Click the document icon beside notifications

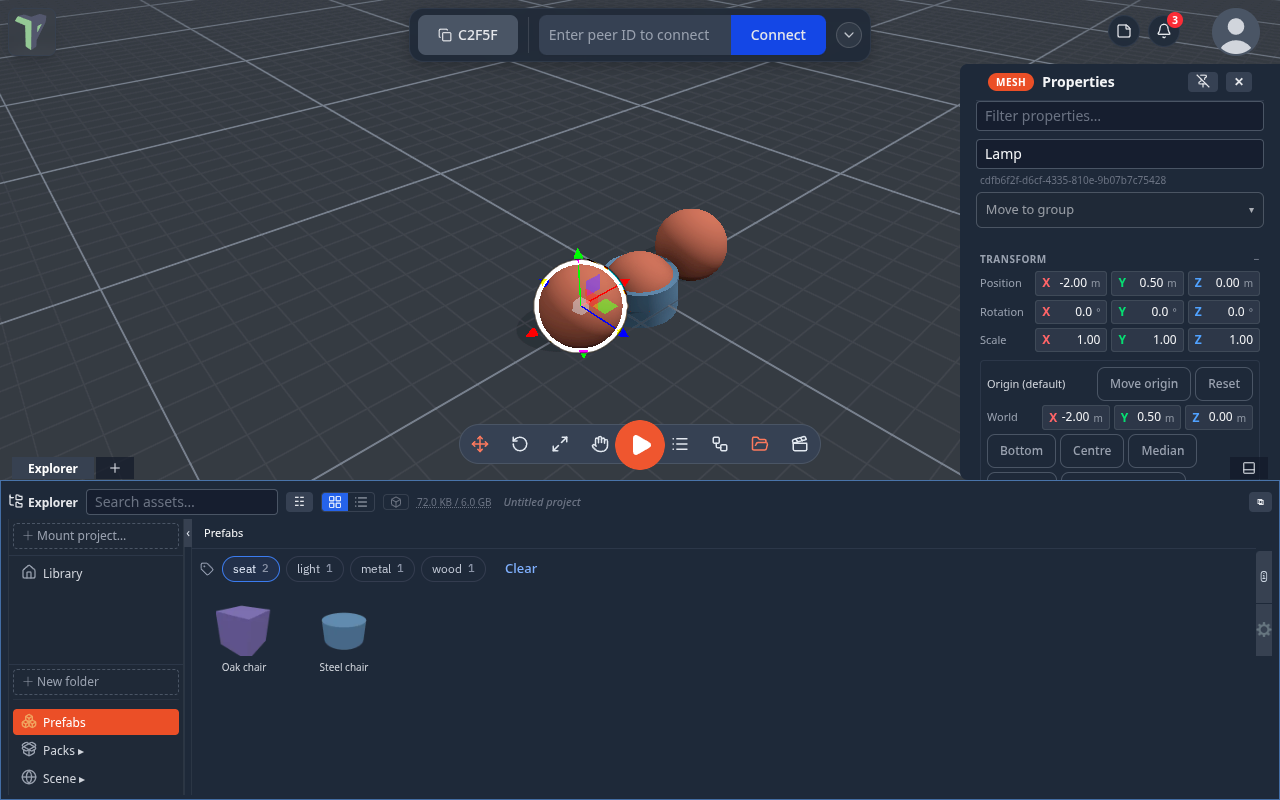click(x=1124, y=31)
